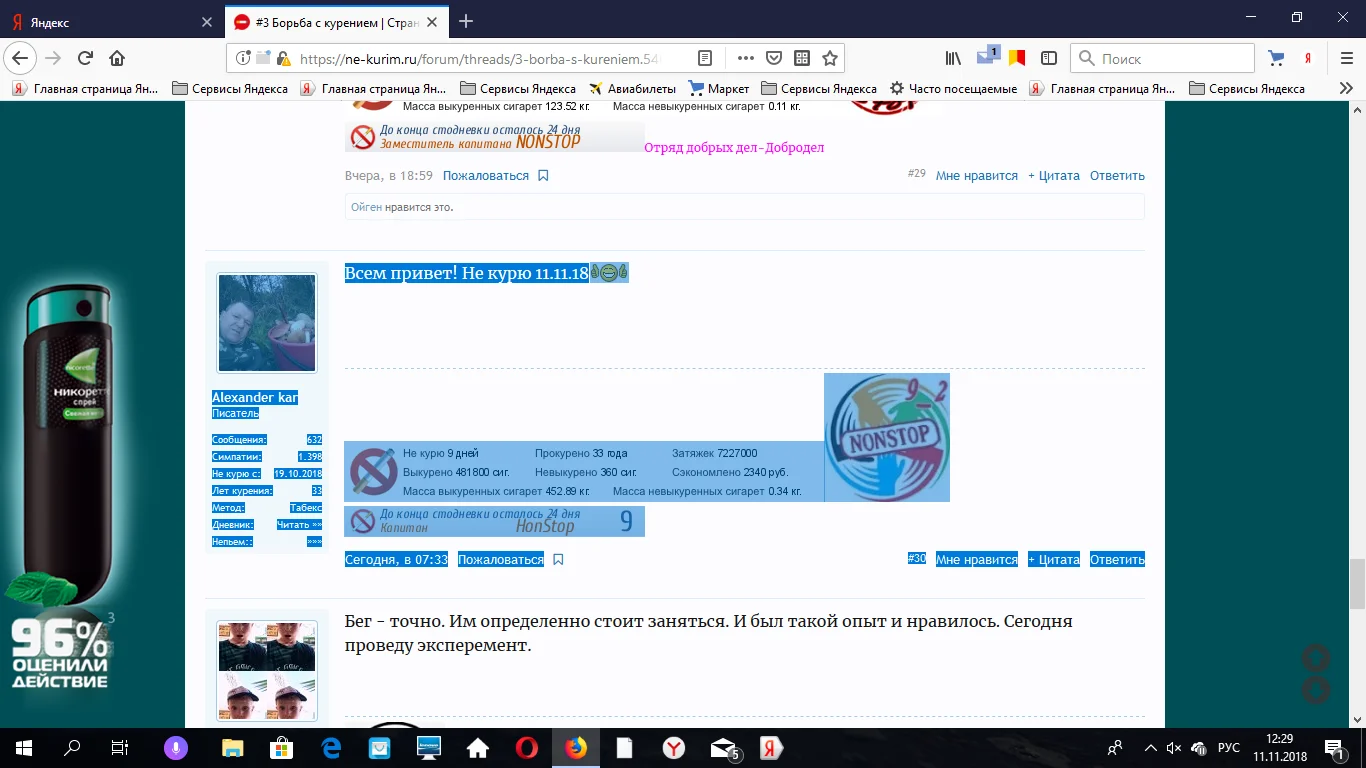Toggle reader view in the address bar
Image resolution: width=1366 pixels, height=768 pixels.
(x=705, y=58)
